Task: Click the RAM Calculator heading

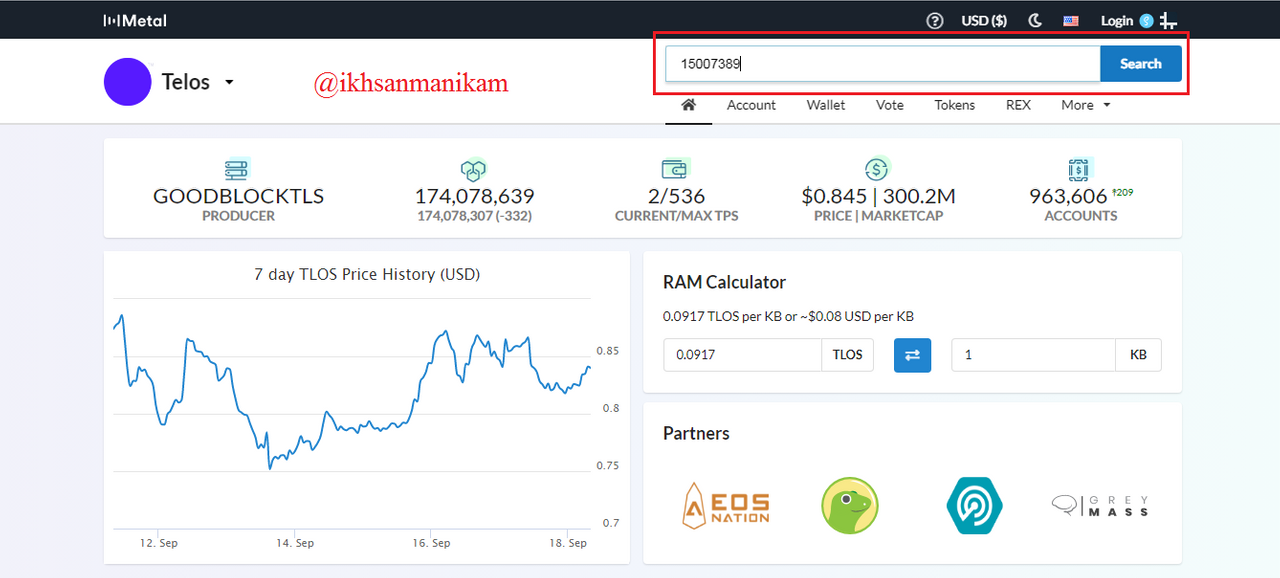Action: pyautogui.click(x=724, y=282)
